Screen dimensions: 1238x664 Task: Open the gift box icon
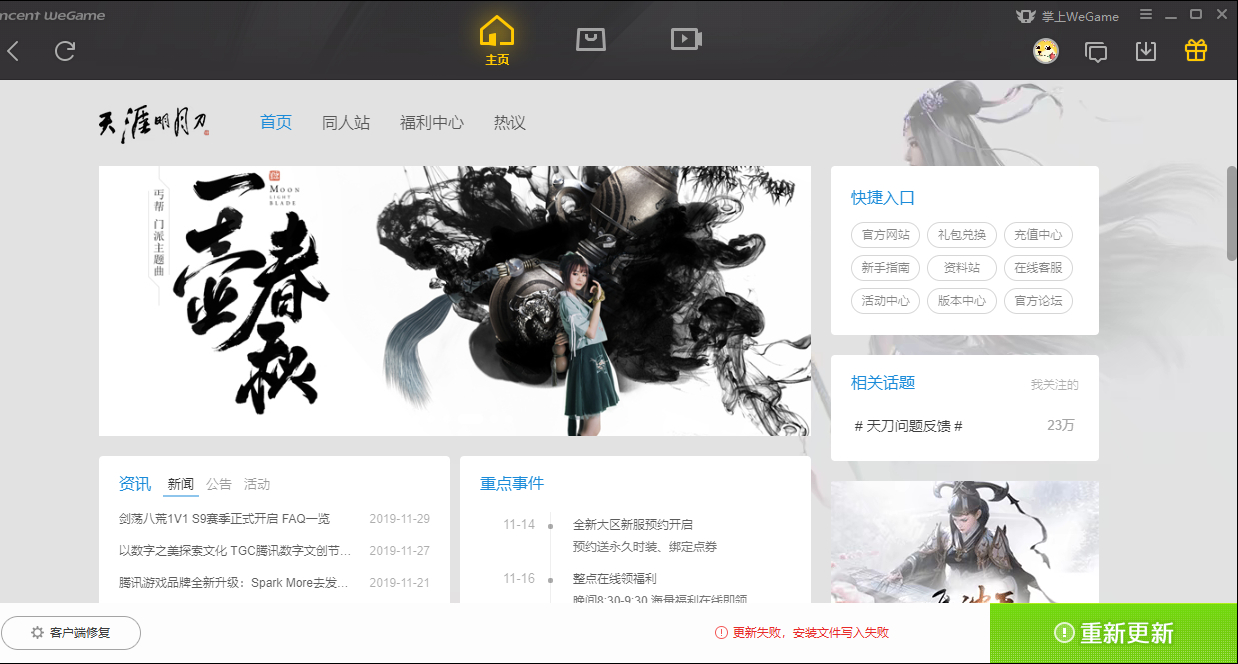point(1196,50)
